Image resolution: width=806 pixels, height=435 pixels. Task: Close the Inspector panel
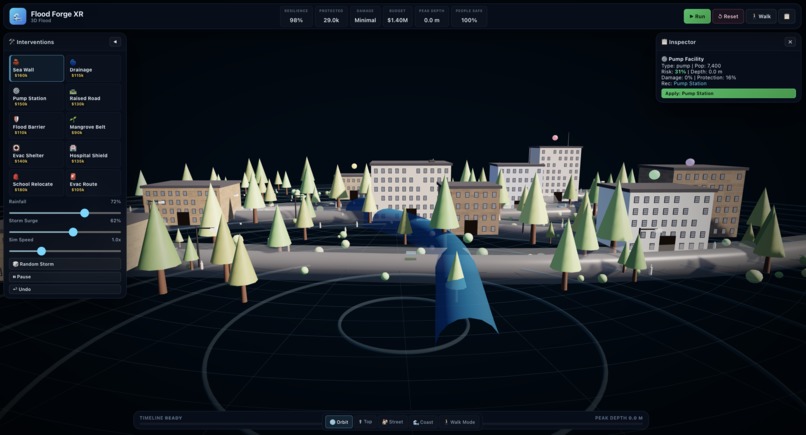click(x=790, y=42)
